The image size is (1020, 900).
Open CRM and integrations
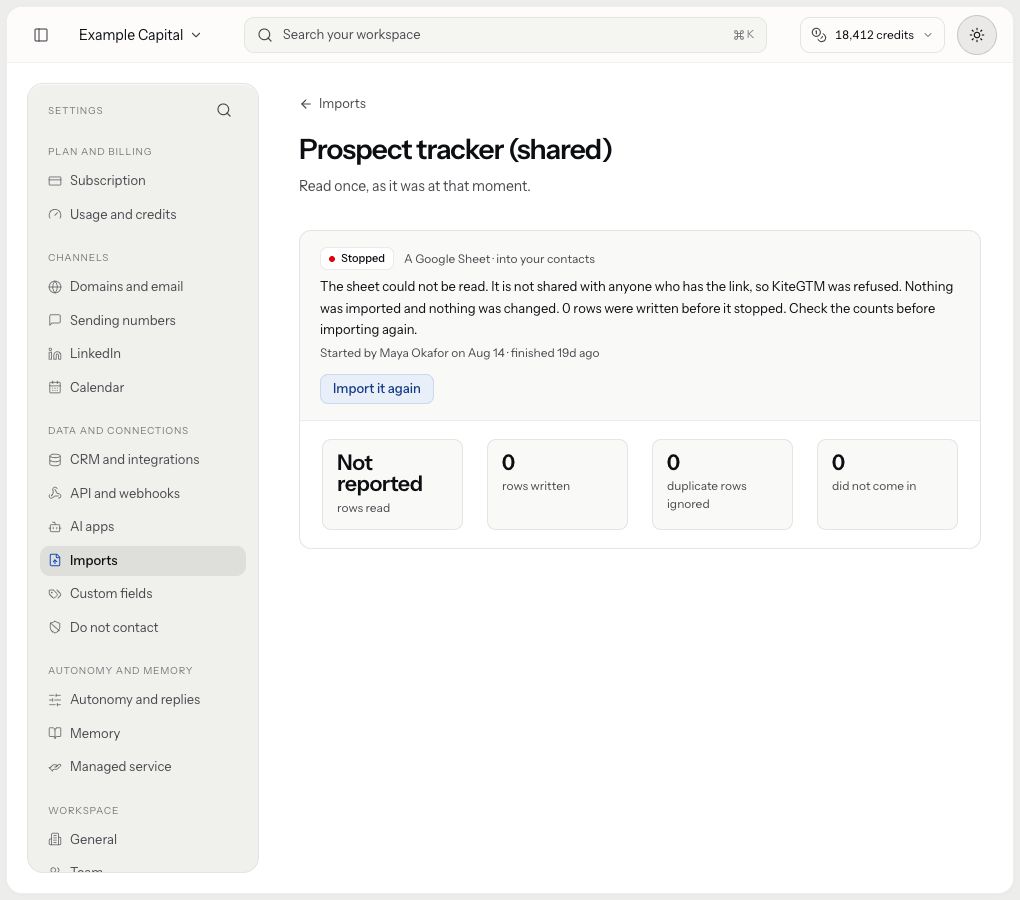(x=143, y=460)
